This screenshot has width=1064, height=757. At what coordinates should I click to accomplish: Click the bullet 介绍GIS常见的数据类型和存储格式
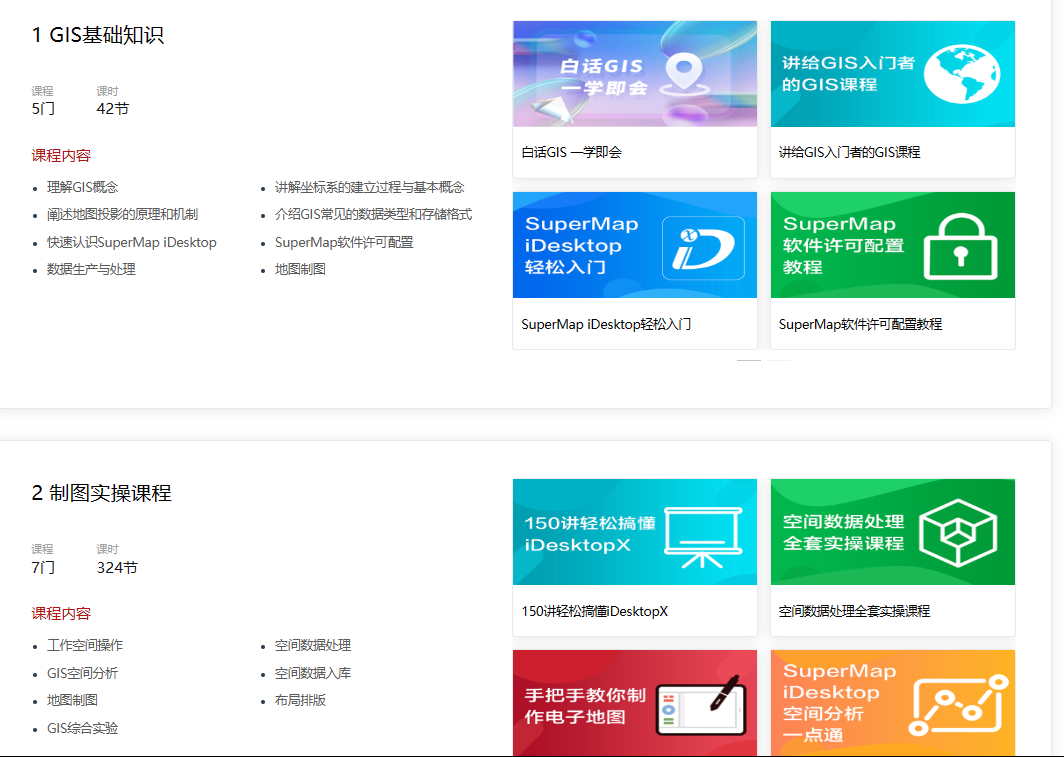[x=373, y=214]
